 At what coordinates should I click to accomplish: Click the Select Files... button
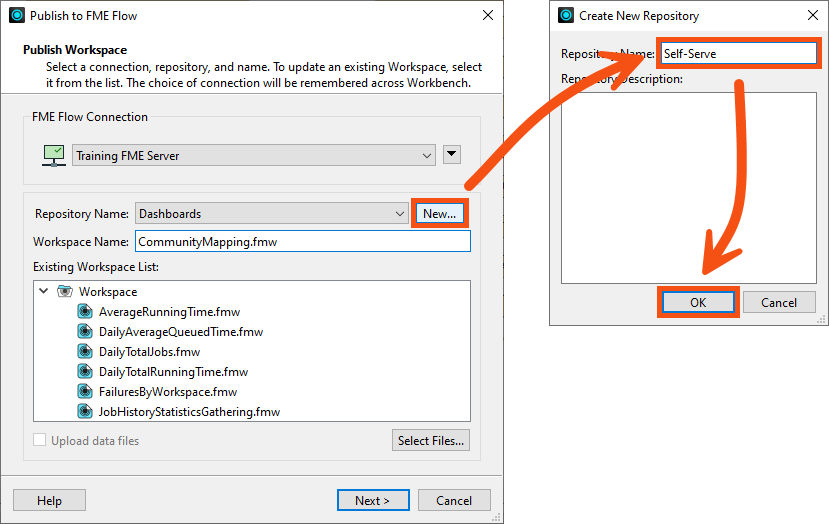click(x=431, y=440)
